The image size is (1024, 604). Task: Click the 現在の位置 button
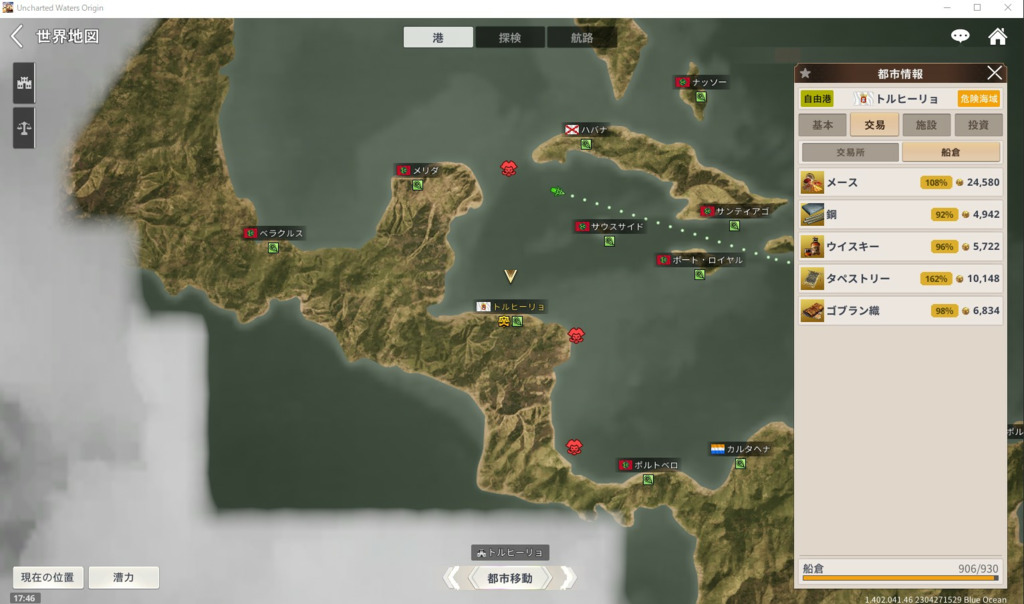tap(48, 577)
